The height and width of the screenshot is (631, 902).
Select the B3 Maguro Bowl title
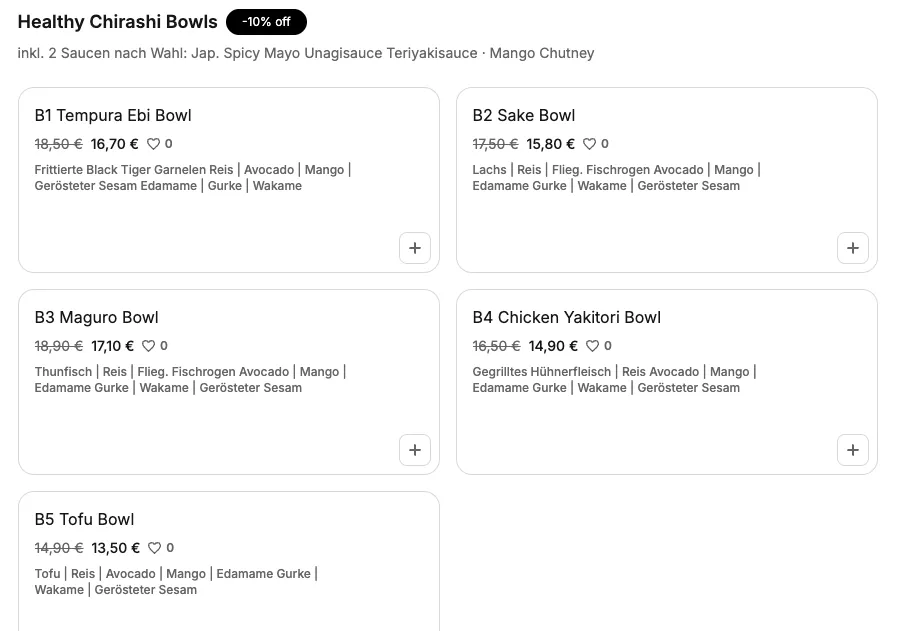[x=97, y=317]
